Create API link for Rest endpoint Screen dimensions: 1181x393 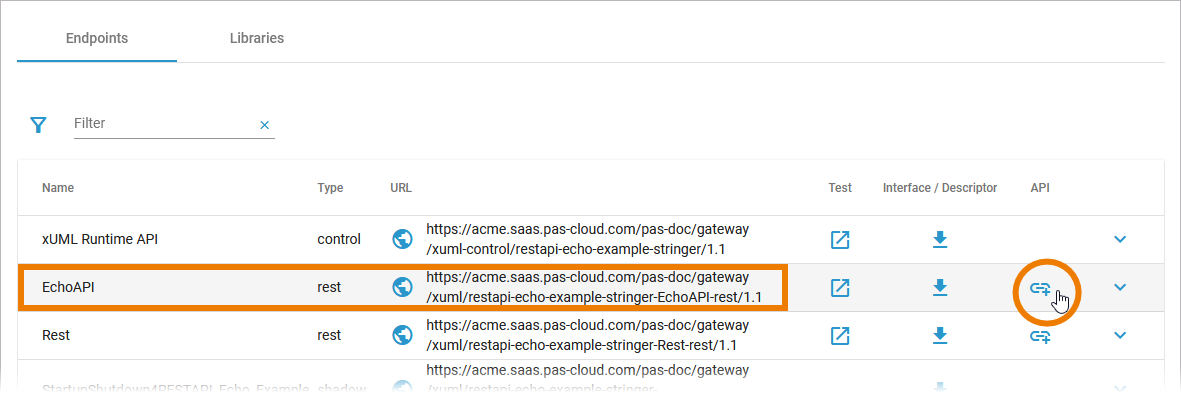pos(1040,336)
